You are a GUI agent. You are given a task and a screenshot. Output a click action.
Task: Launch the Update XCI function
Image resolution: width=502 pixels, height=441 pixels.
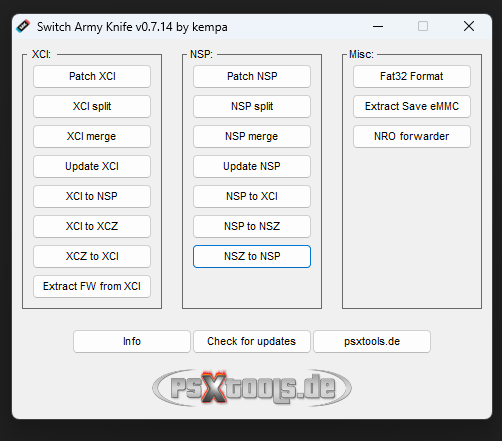[92, 166]
